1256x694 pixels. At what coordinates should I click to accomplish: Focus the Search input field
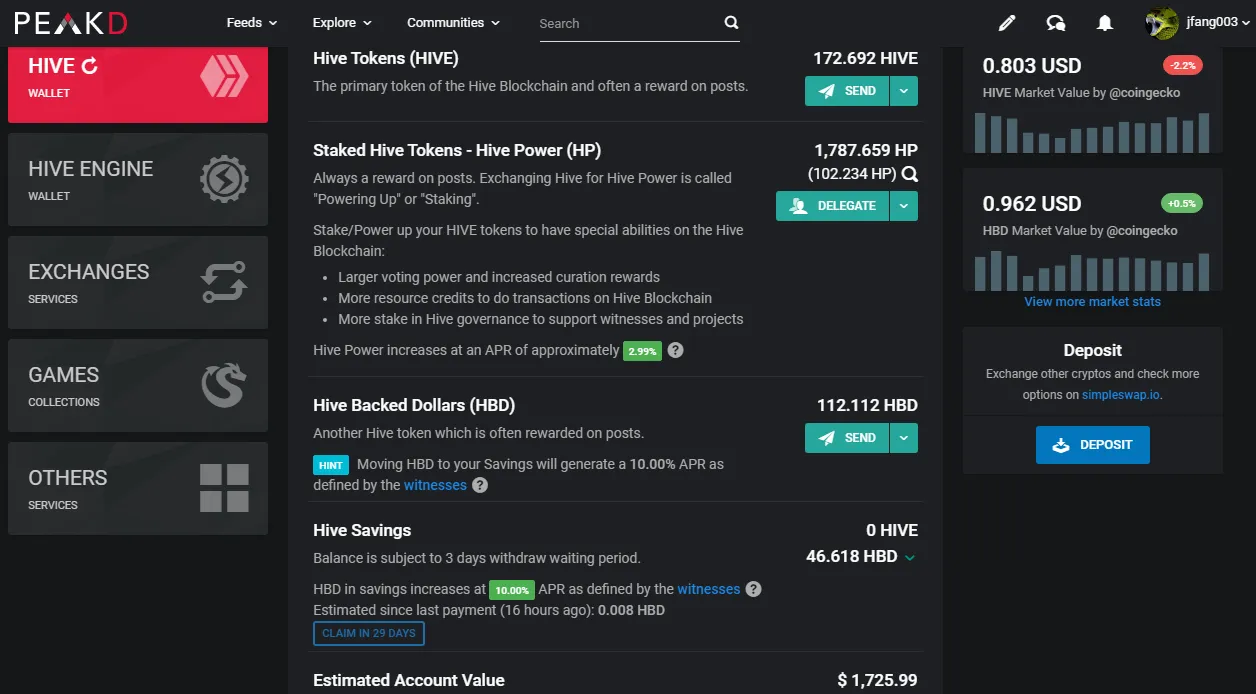coord(628,23)
